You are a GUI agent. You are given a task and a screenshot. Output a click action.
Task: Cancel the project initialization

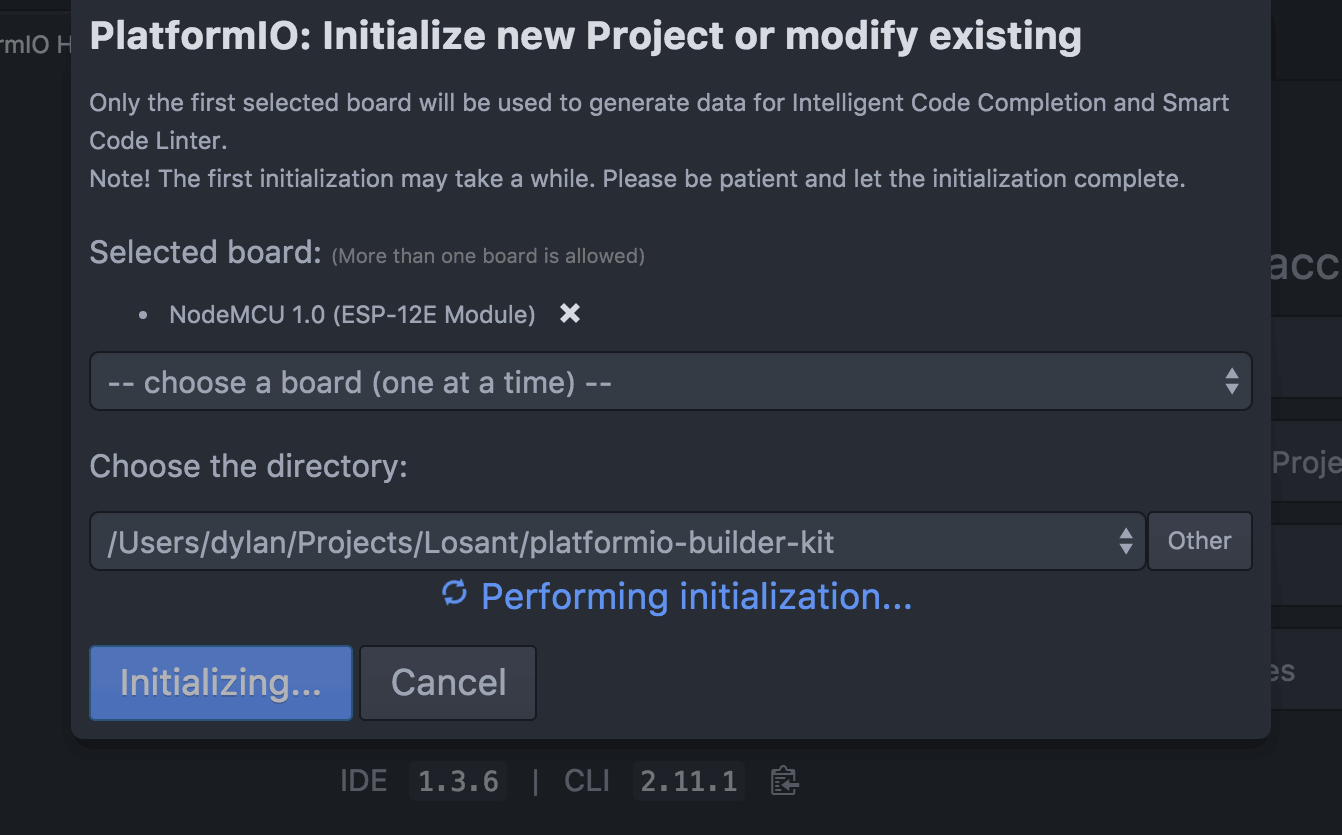447,682
